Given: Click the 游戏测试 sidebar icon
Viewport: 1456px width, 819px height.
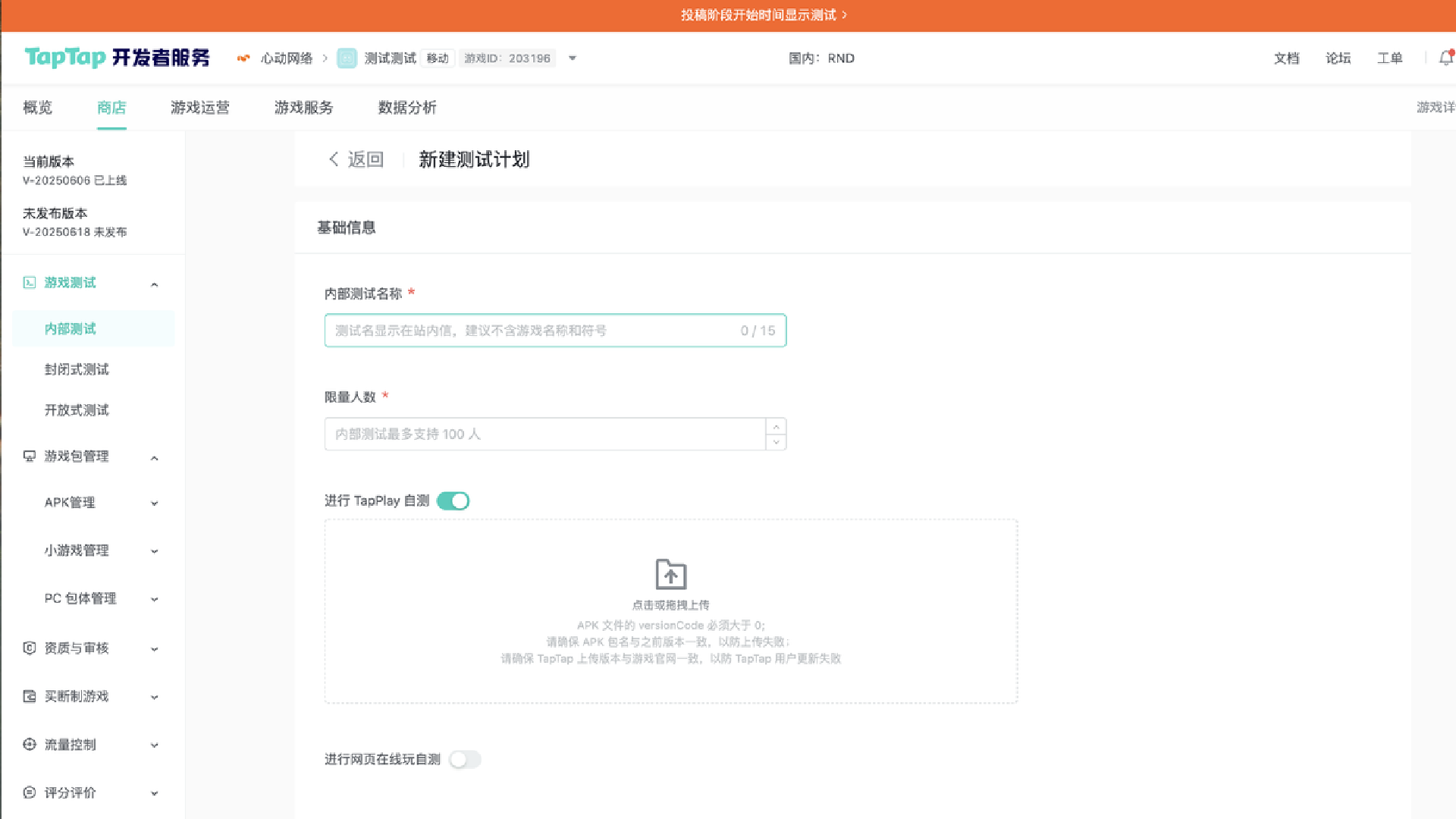Looking at the screenshot, I should click(30, 283).
